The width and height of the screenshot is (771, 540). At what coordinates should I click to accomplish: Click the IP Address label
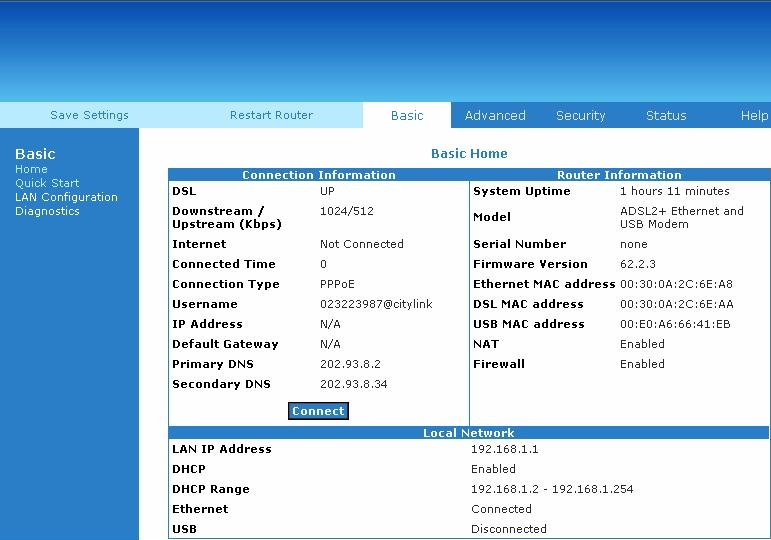point(207,324)
